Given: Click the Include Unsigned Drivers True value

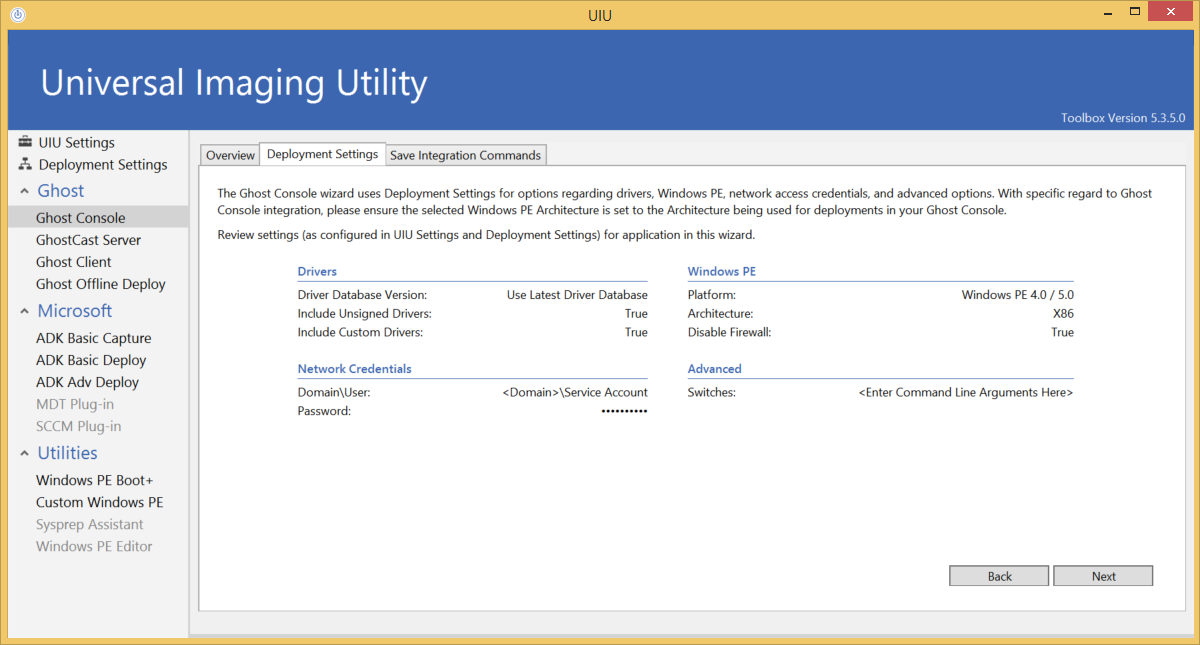Looking at the screenshot, I should [x=636, y=314].
